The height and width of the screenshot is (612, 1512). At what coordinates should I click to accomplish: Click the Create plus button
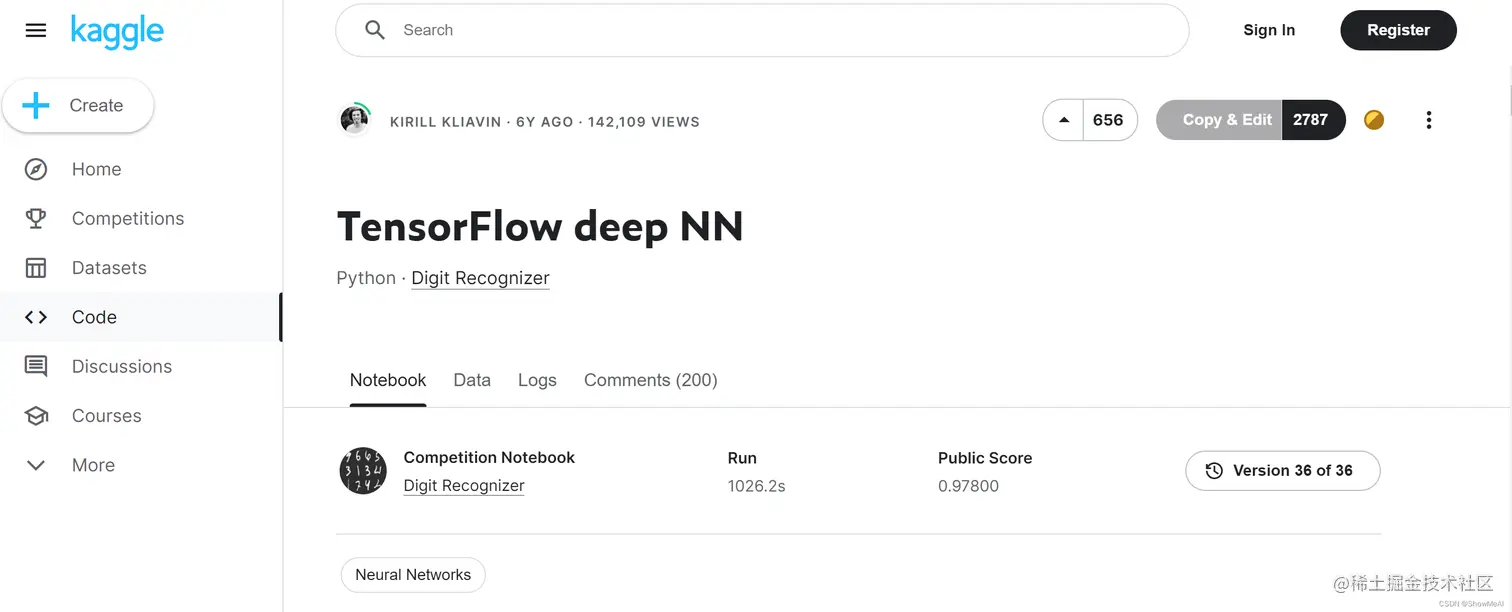click(x=78, y=105)
